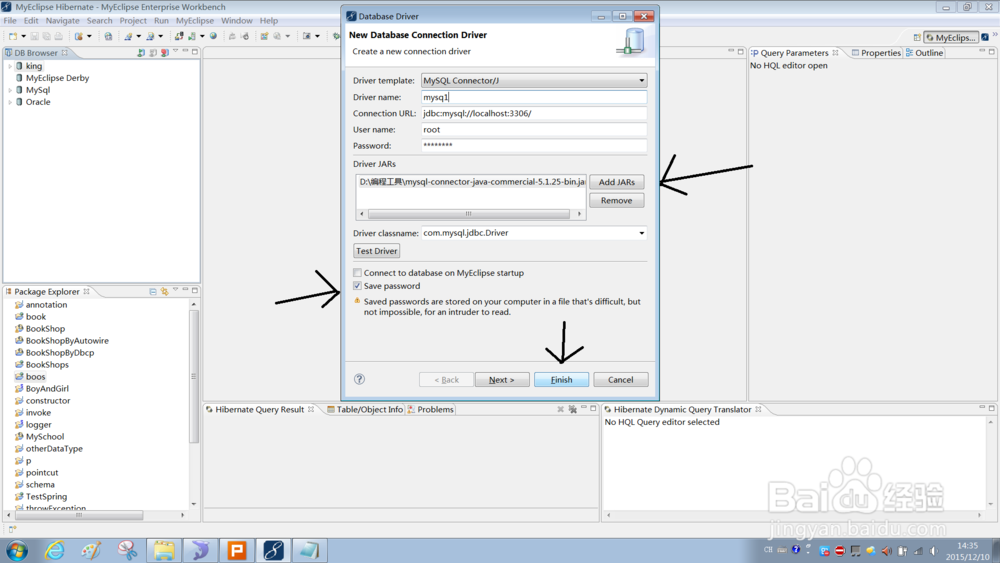
Task: Open the Navigate menu
Action: pos(62,20)
